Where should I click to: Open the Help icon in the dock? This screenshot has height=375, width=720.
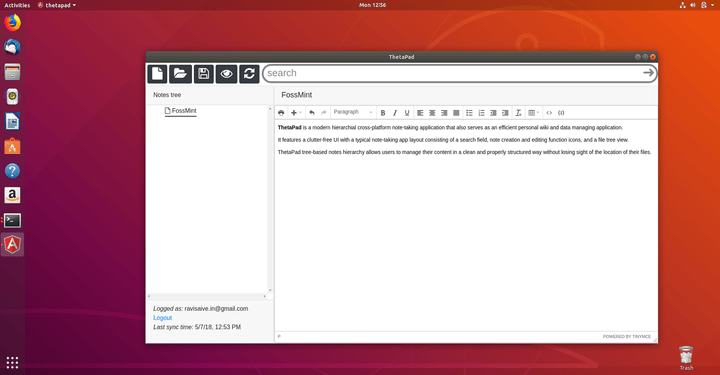(12, 171)
